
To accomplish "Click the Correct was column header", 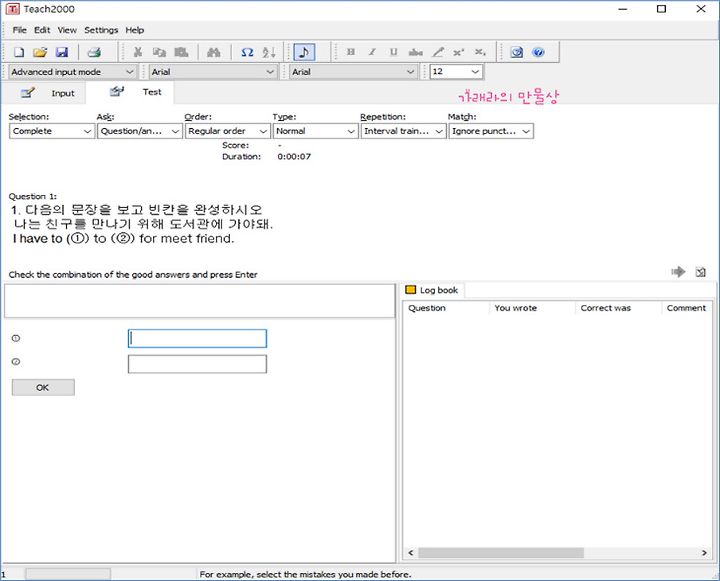I will coord(619,308).
